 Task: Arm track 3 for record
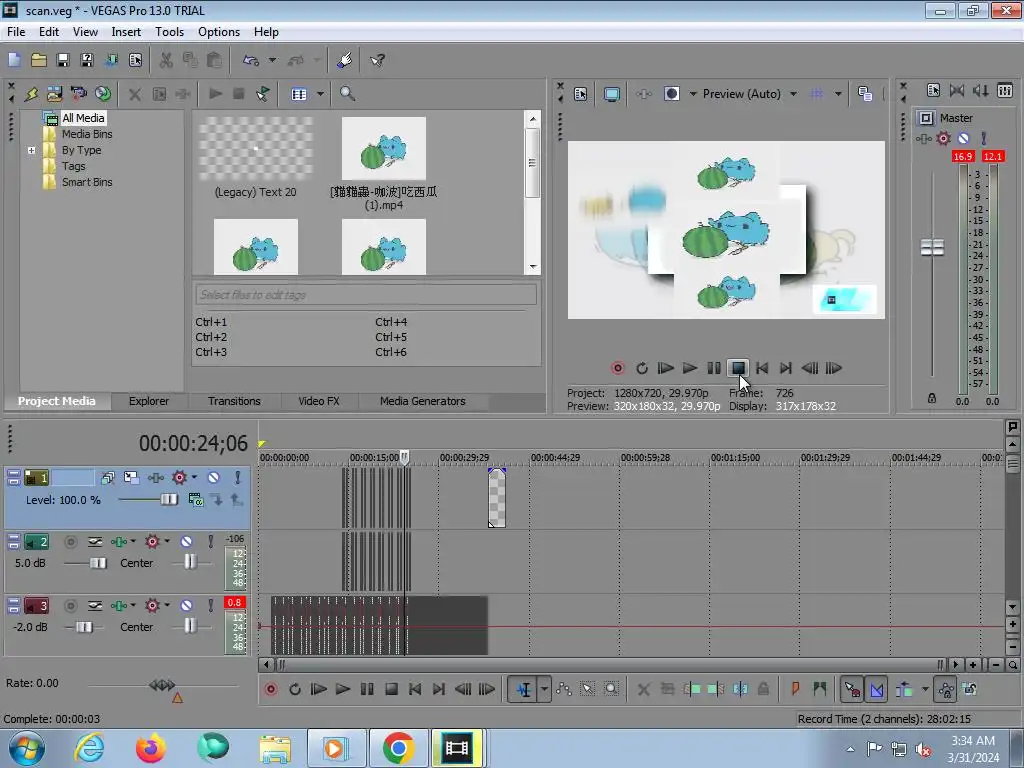click(71, 605)
